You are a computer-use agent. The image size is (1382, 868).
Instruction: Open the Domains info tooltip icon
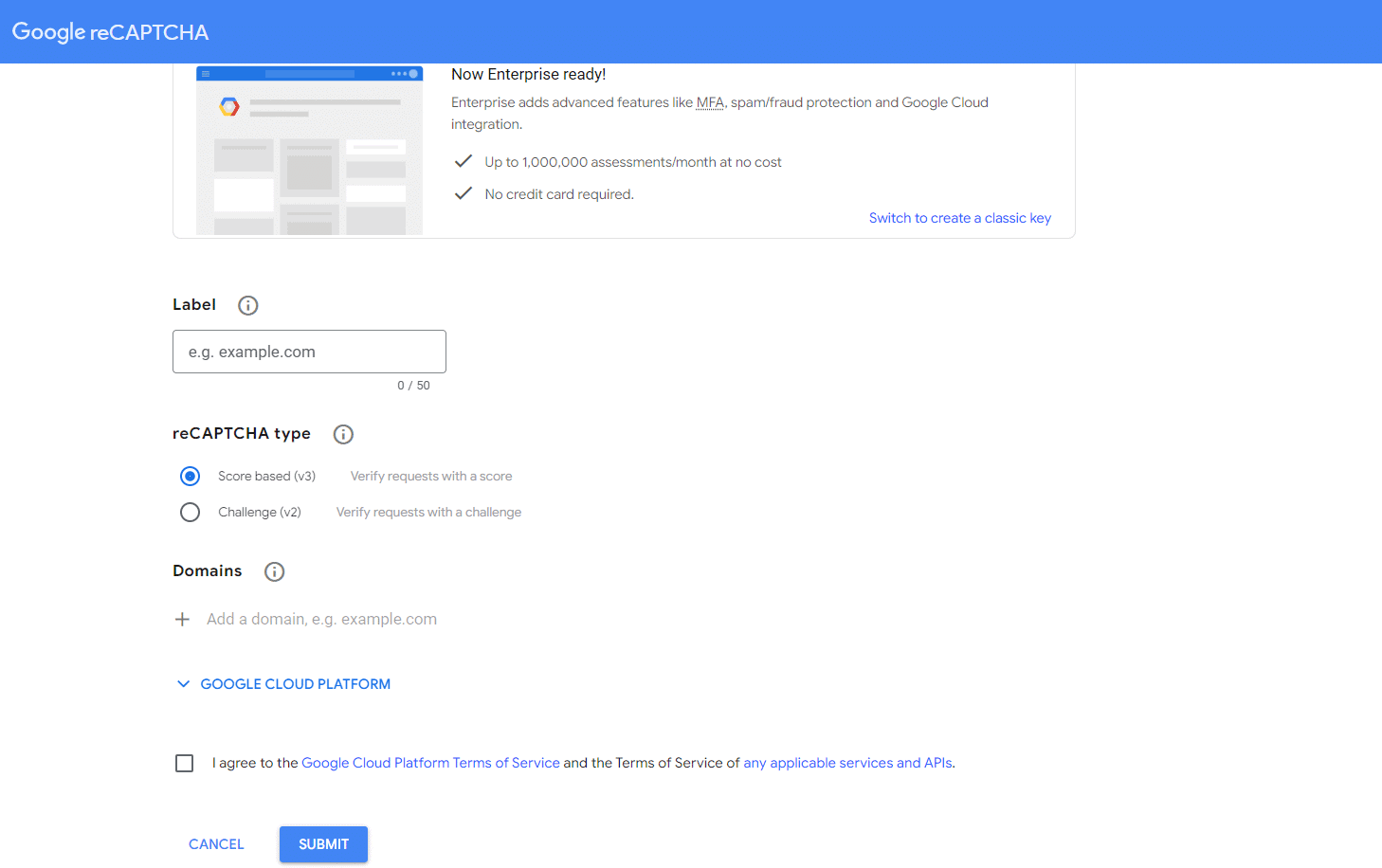(x=274, y=571)
